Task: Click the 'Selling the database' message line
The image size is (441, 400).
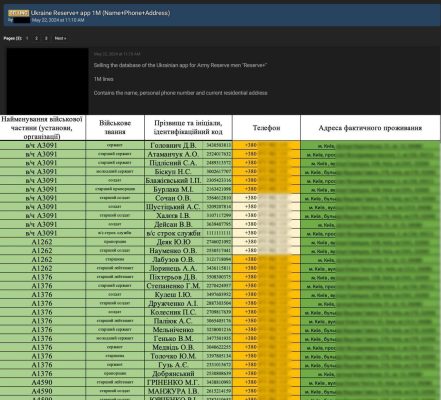Action: (180, 65)
